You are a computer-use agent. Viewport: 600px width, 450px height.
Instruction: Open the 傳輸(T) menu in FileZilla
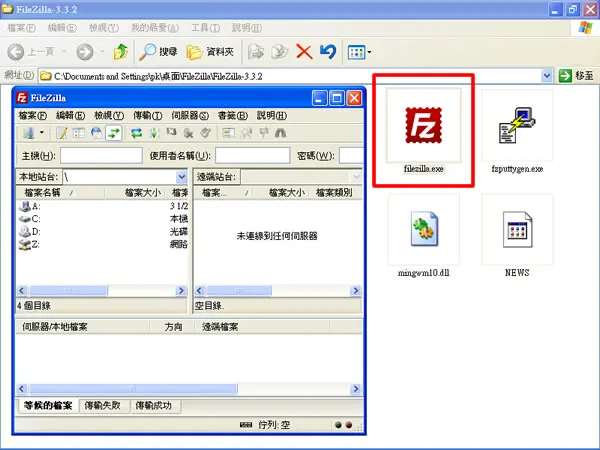coord(148,116)
